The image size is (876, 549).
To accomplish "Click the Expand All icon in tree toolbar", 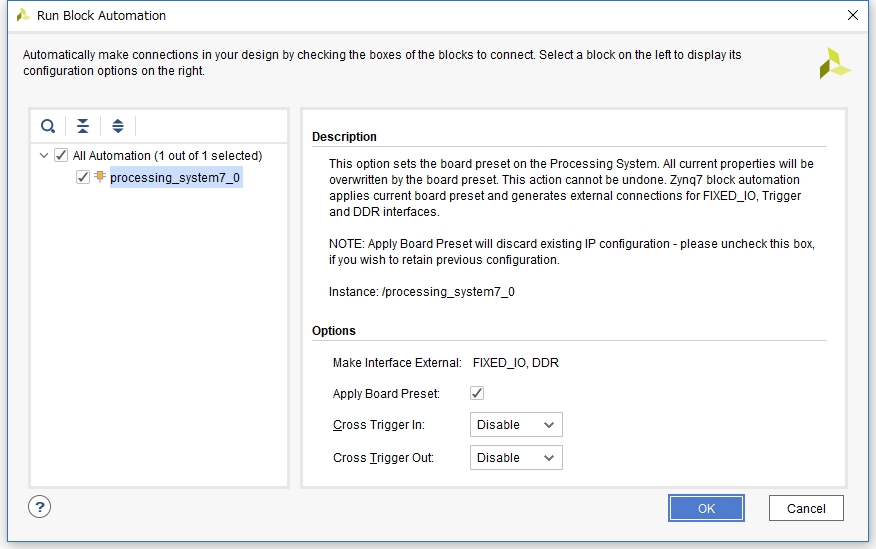I will point(118,126).
